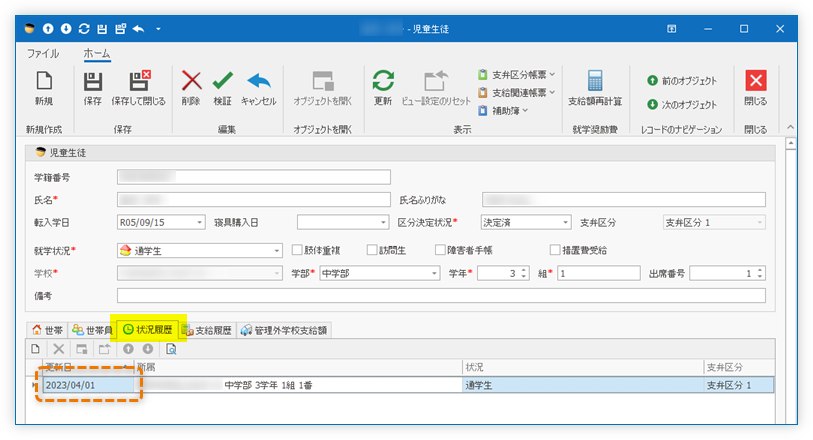This screenshot has width=813, height=440.
Task: Switch to 世帯員 tab
Action: click(x=93, y=330)
